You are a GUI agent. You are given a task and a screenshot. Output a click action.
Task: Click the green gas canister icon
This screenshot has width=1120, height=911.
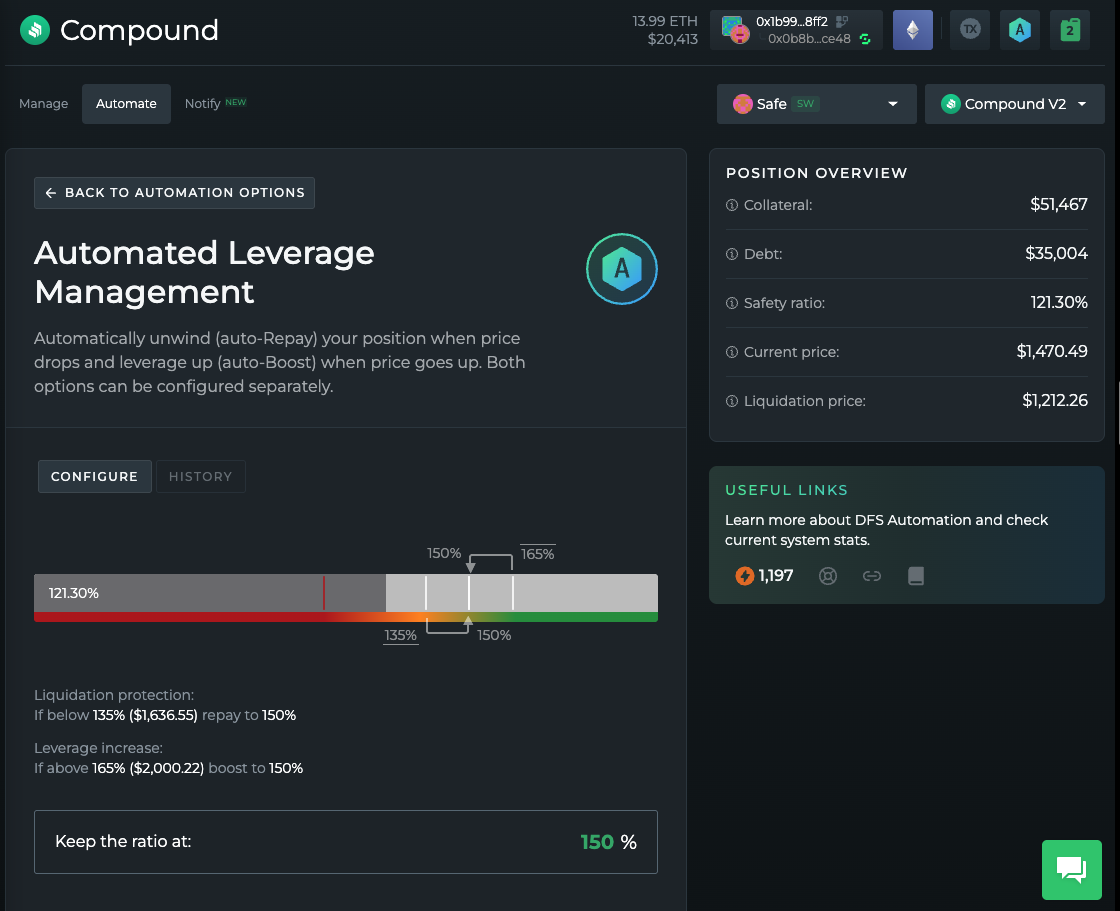pyautogui.click(x=1069, y=30)
